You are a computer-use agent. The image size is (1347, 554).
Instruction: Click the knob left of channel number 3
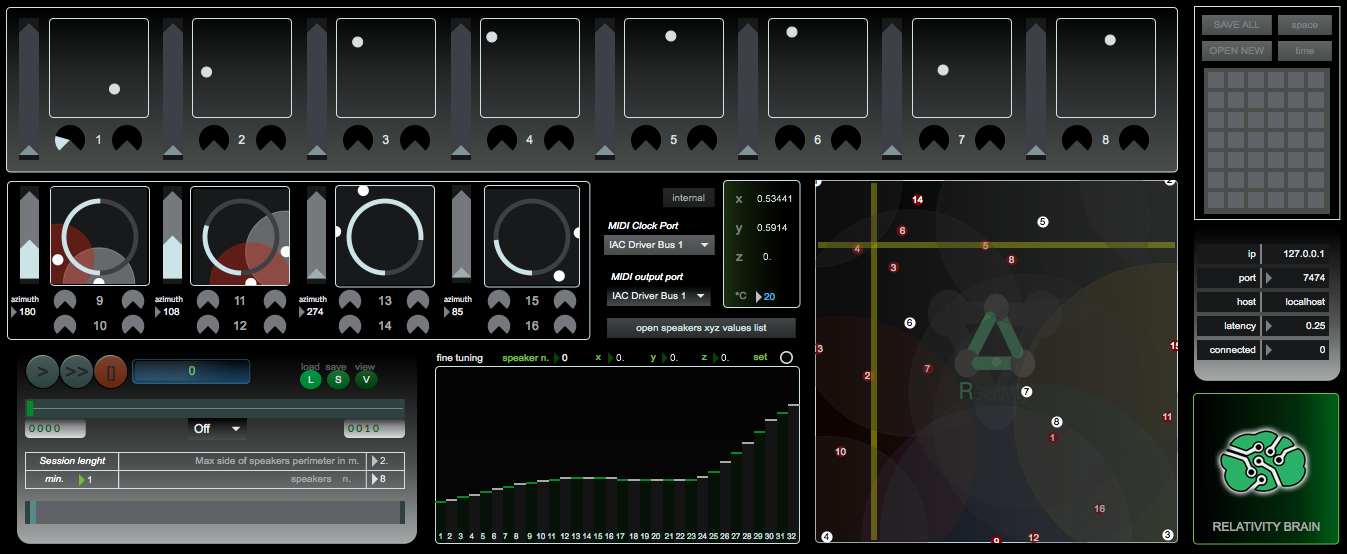click(x=358, y=139)
